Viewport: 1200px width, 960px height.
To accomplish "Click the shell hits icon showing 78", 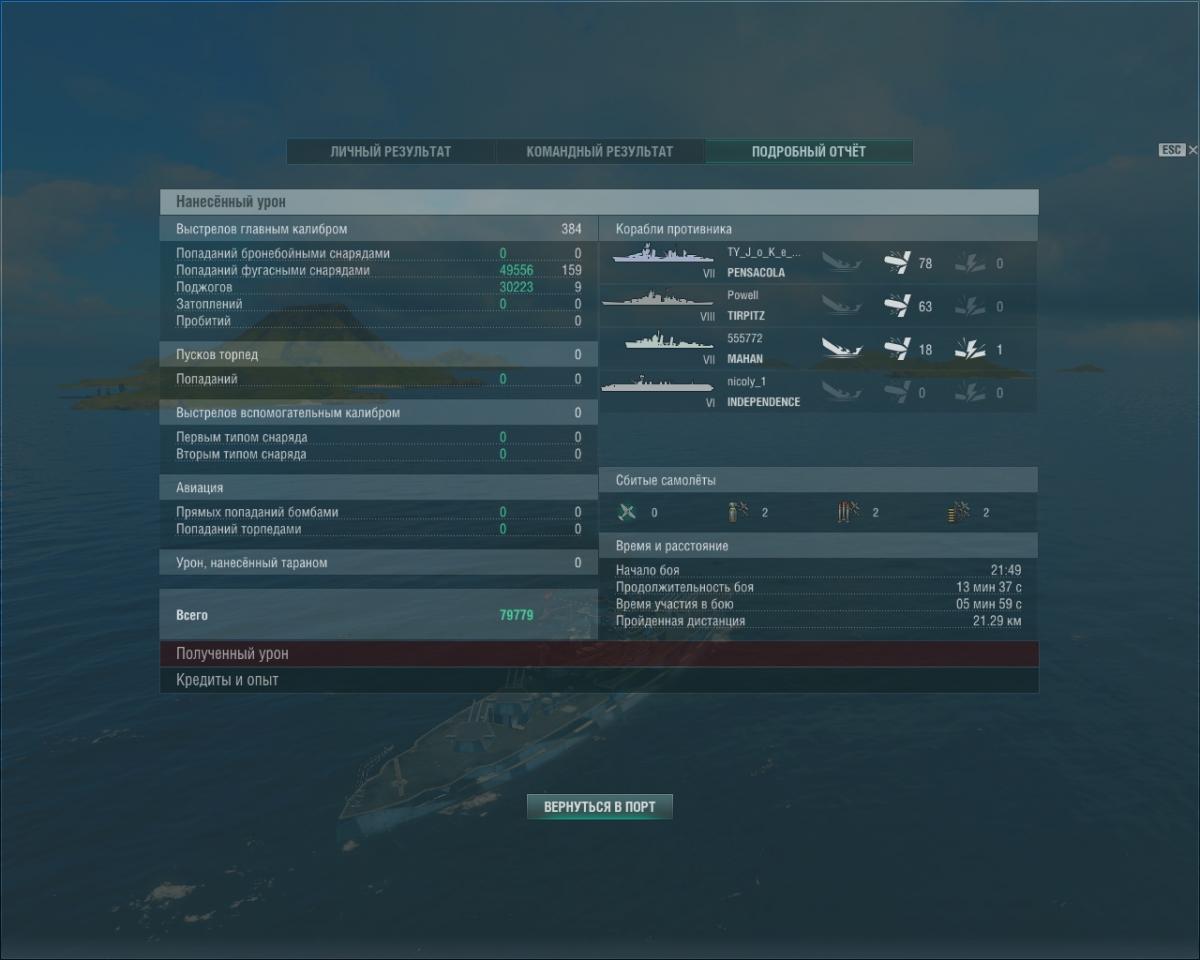I will click(897, 263).
